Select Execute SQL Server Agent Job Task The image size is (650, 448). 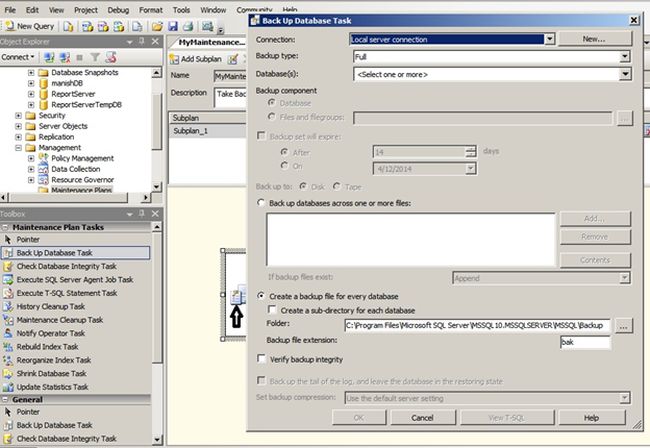[76, 280]
